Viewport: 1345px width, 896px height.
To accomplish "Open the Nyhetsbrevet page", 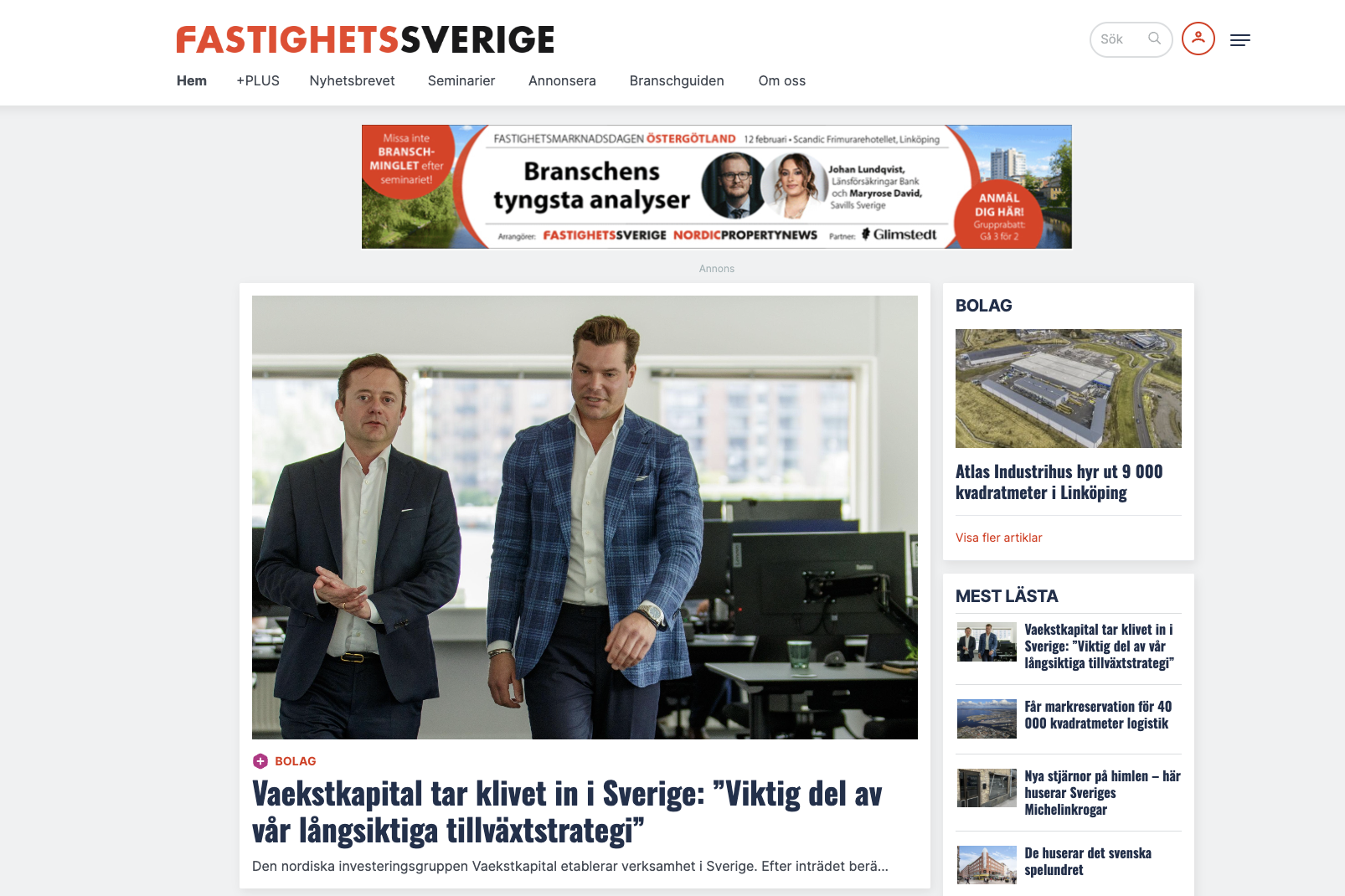I will [353, 80].
